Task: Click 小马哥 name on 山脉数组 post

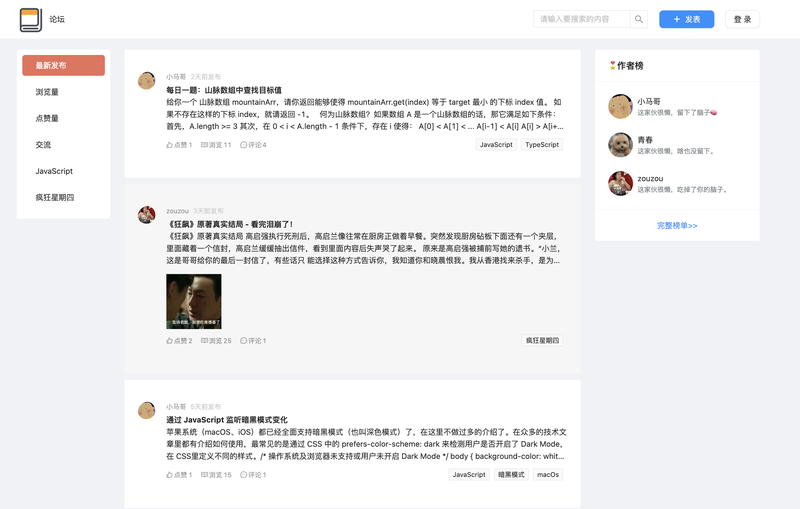Action: [176, 77]
